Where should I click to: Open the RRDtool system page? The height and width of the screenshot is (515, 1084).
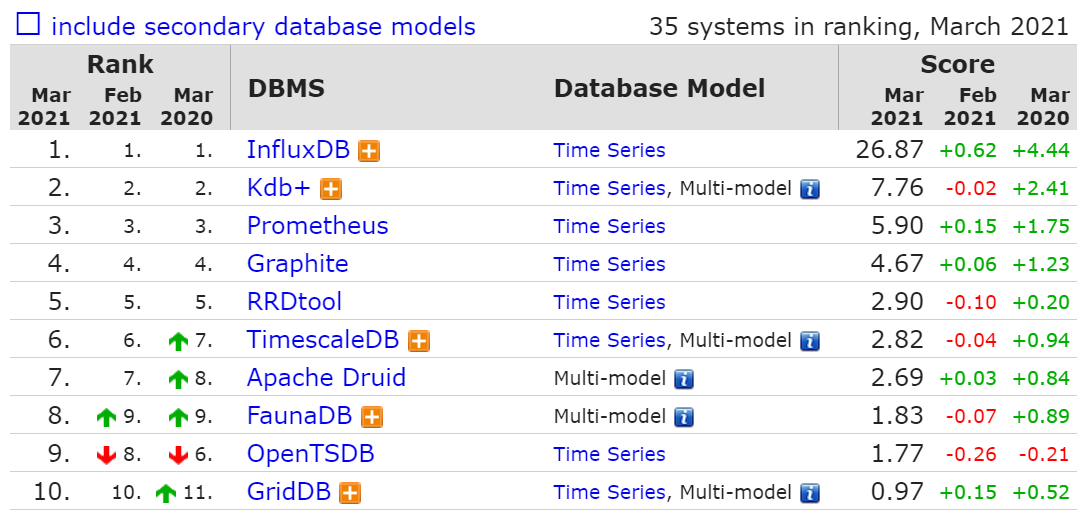[x=294, y=302]
